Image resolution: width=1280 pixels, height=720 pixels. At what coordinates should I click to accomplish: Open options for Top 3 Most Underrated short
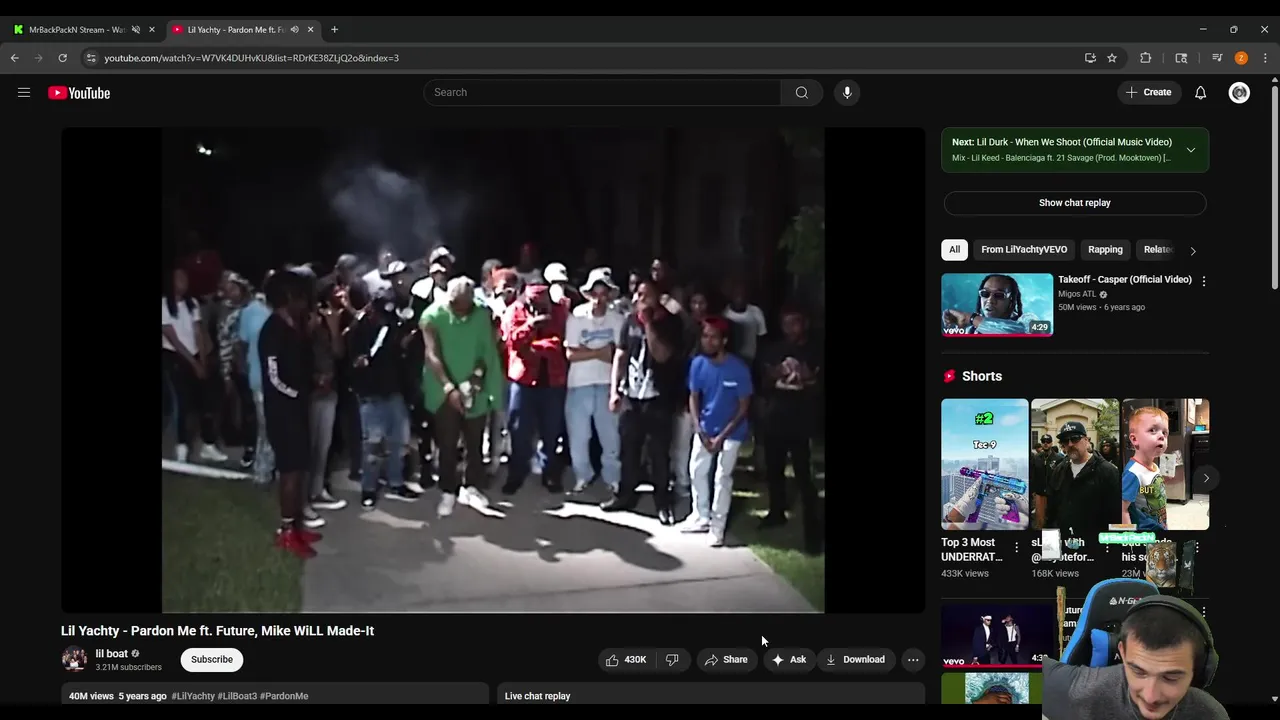(x=1017, y=547)
